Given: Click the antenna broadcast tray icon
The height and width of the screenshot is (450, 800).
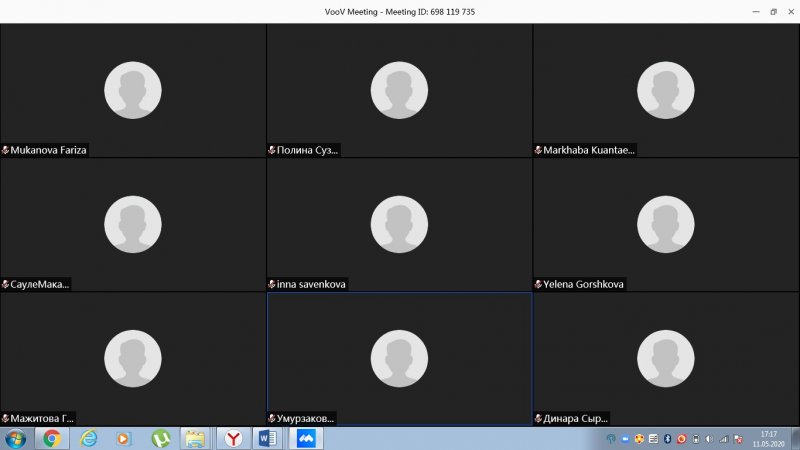Looking at the screenshot, I should coord(611,439).
